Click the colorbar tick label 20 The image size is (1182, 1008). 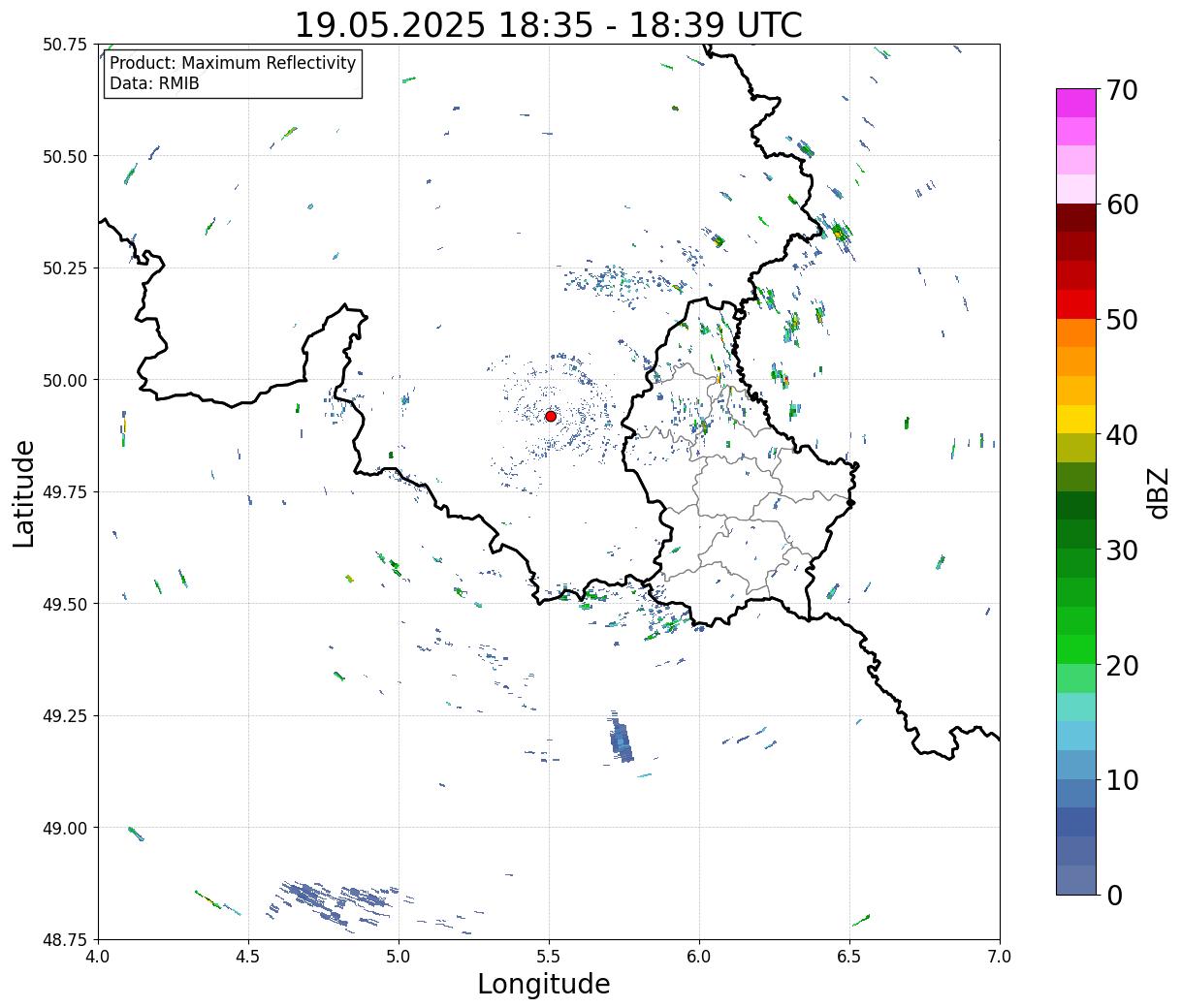click(x=1122, y=665)
